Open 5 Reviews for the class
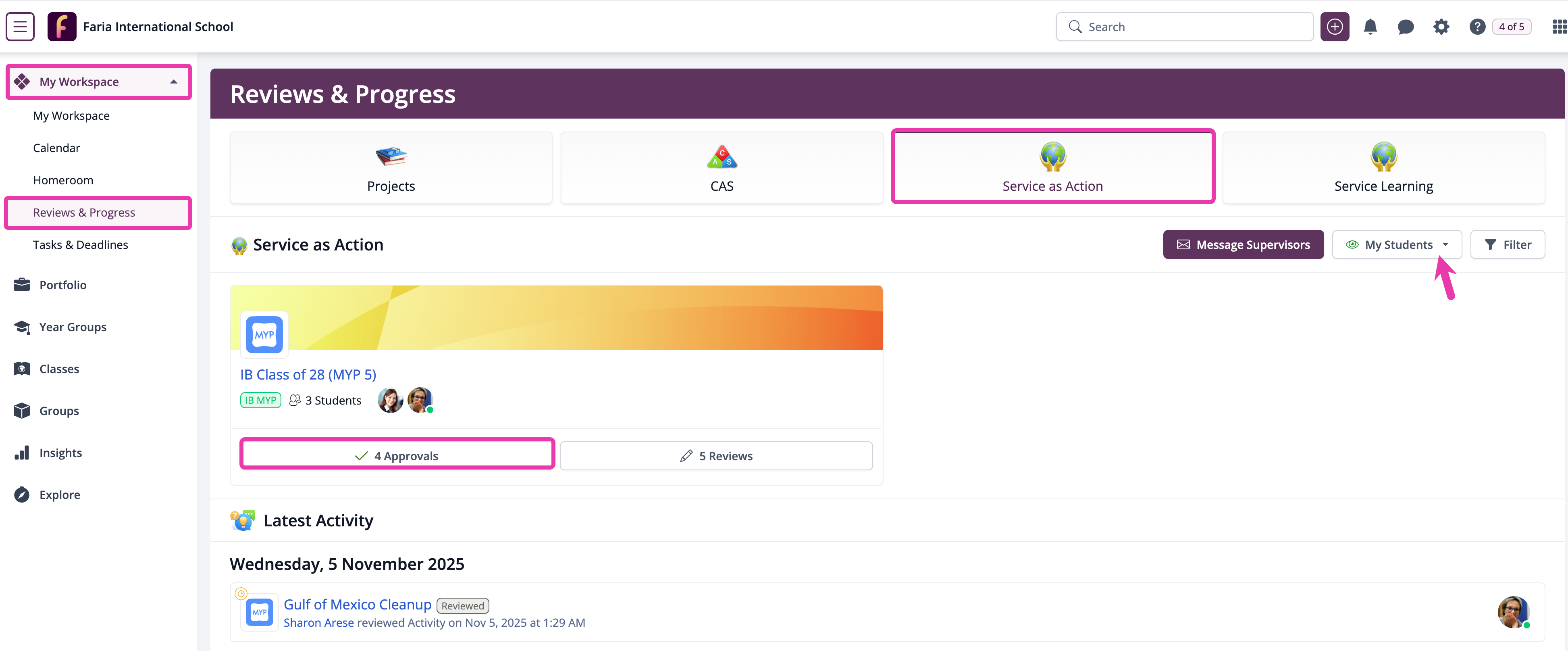This screenshot has width=1568, height=651. pyautogui.click(x=716, y=455)
